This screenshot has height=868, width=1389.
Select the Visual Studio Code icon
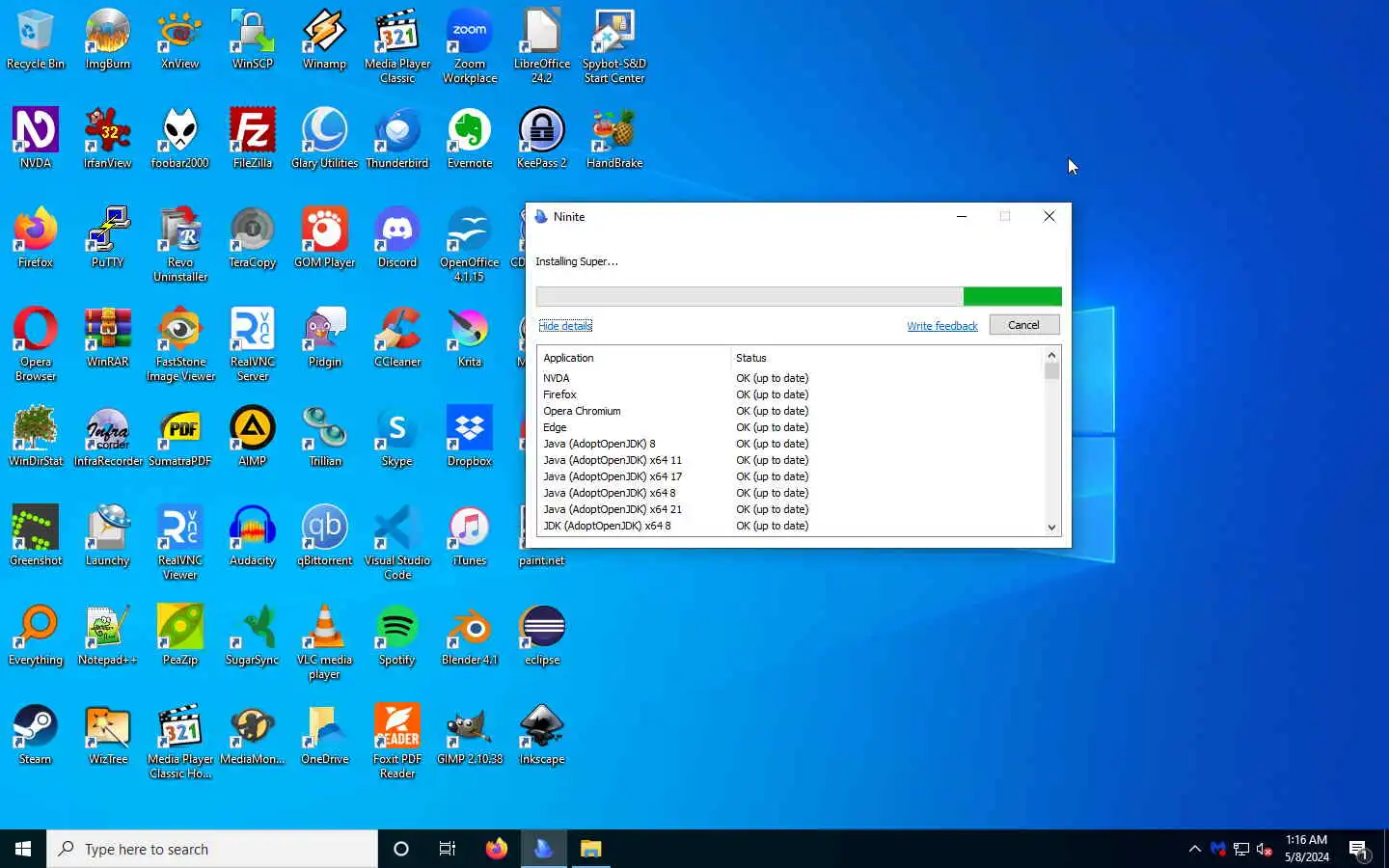click(397, 542)
